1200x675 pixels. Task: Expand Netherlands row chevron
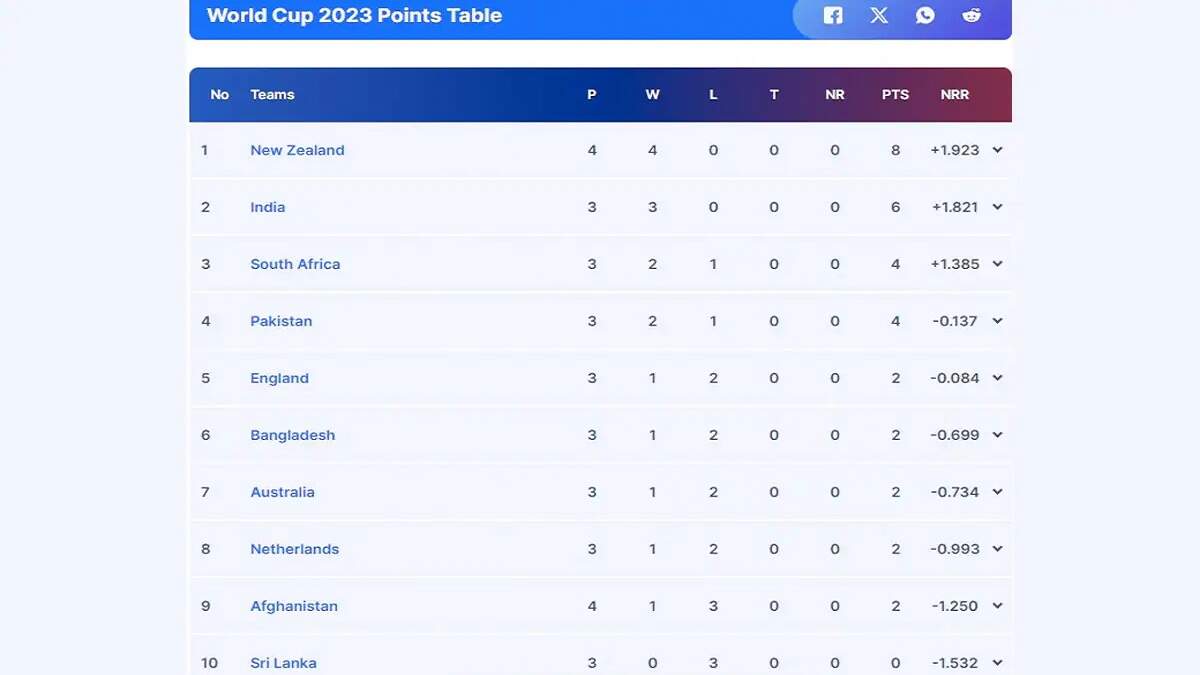997,549
